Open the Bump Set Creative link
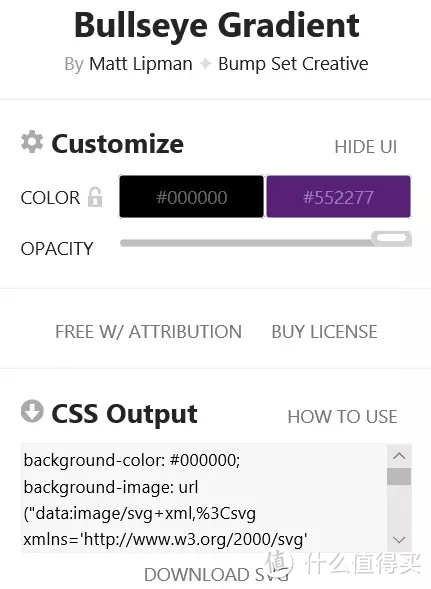 click(x=293, y=63)
